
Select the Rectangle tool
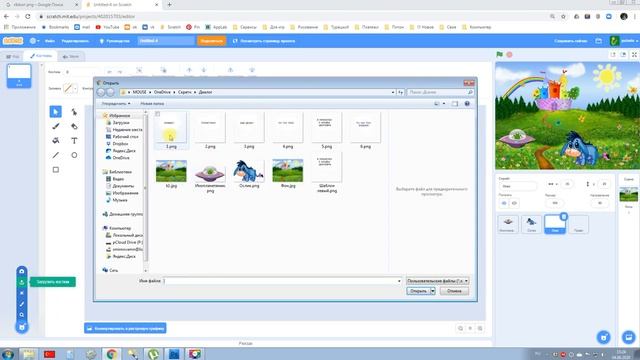56,170
